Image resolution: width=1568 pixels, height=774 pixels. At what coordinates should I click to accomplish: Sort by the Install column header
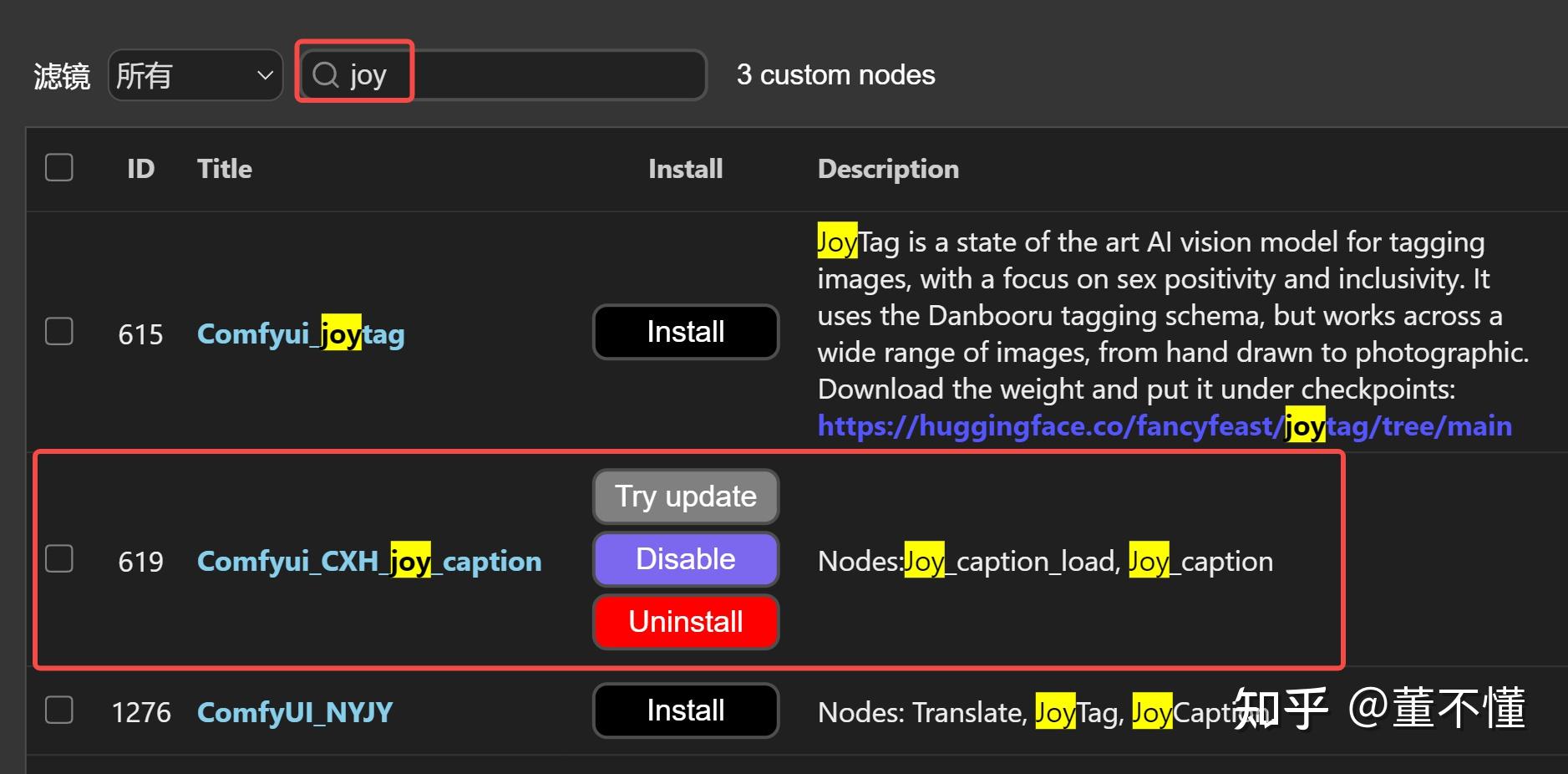[x=685, y=169]
